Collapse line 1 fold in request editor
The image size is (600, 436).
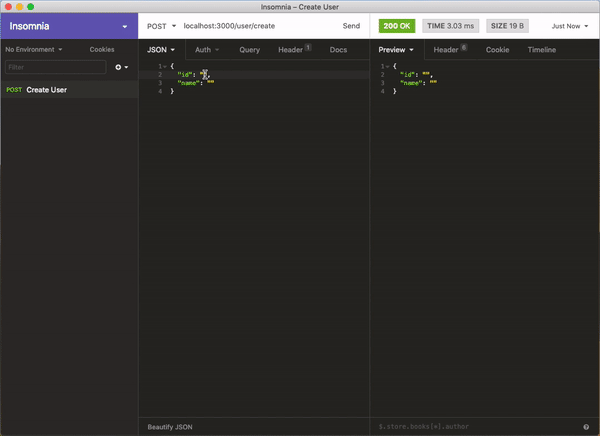(165, 67)
